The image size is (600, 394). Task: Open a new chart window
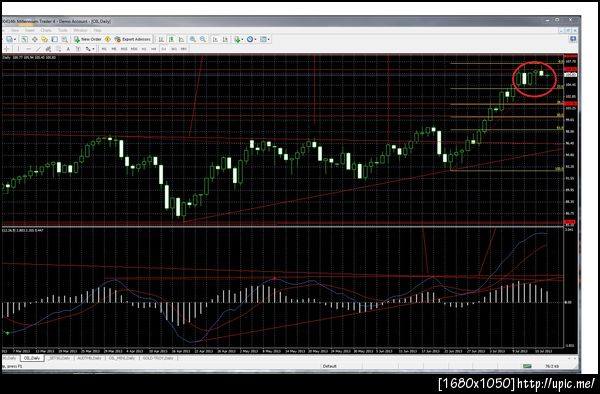(9, 39)
